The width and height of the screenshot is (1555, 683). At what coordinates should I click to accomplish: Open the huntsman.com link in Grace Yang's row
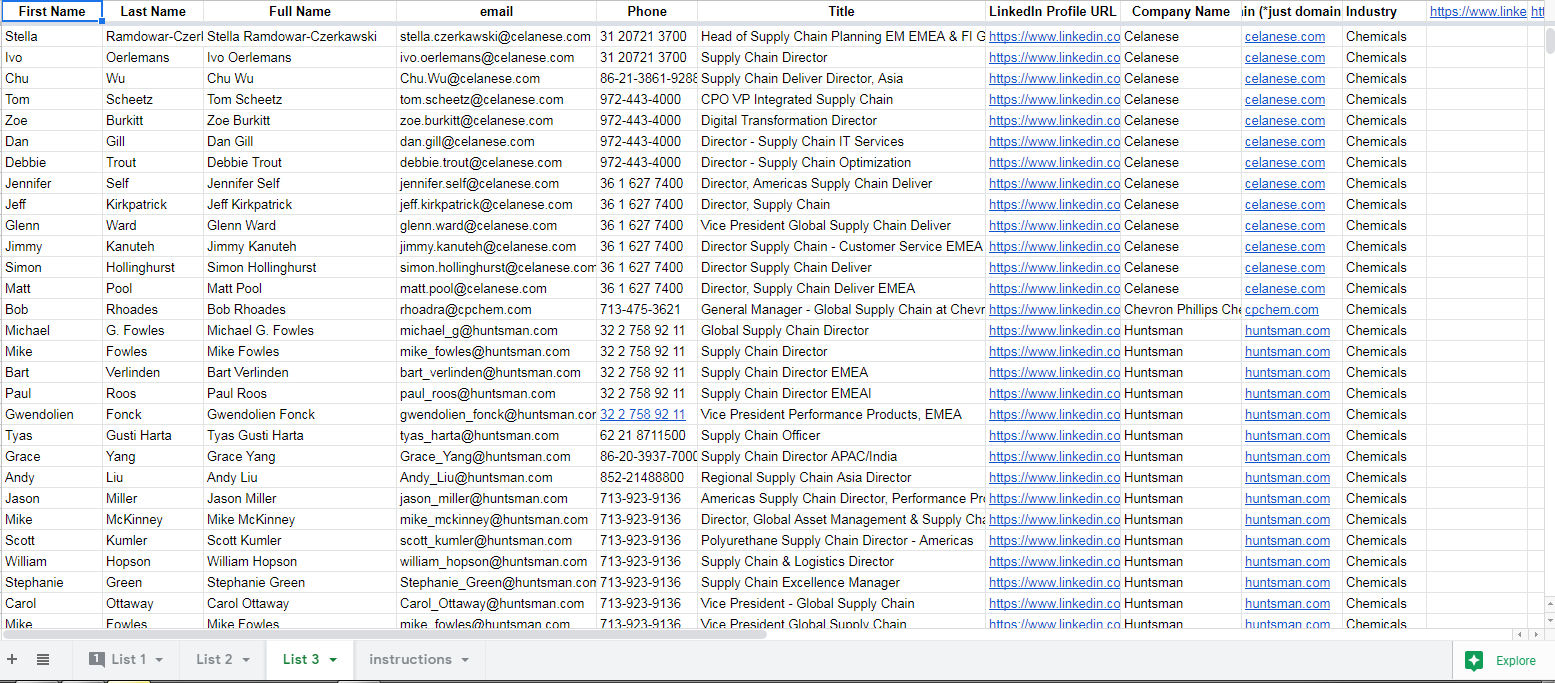coord(1288,456)
